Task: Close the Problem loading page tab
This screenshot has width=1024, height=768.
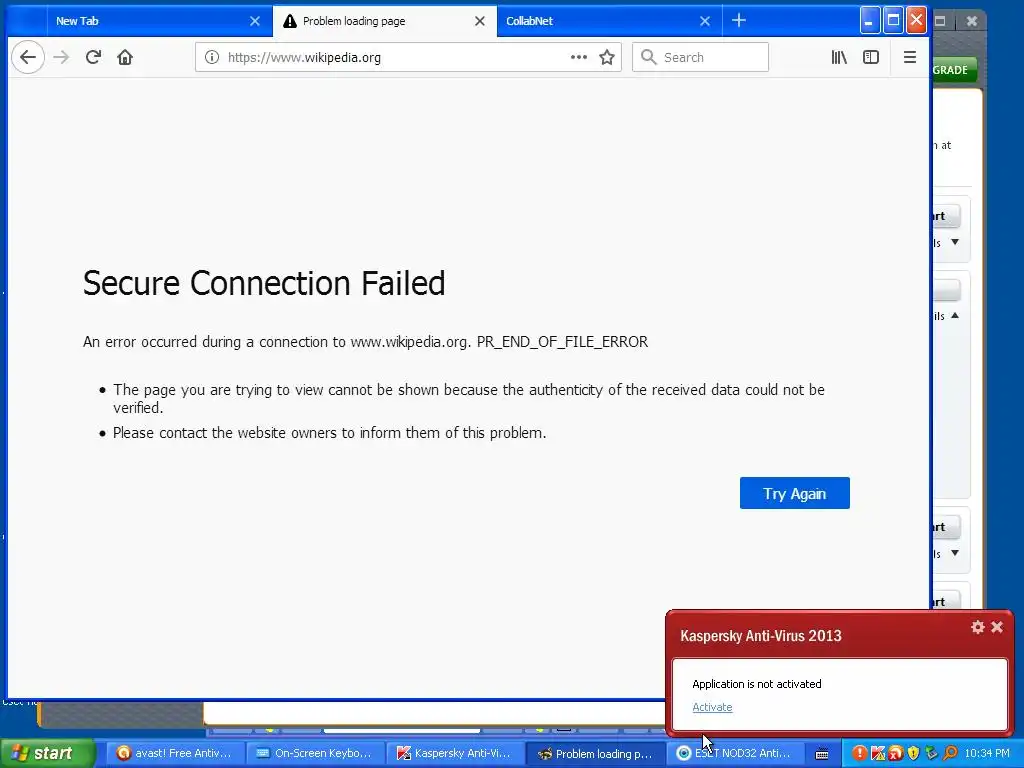Action: click(479, 21)
